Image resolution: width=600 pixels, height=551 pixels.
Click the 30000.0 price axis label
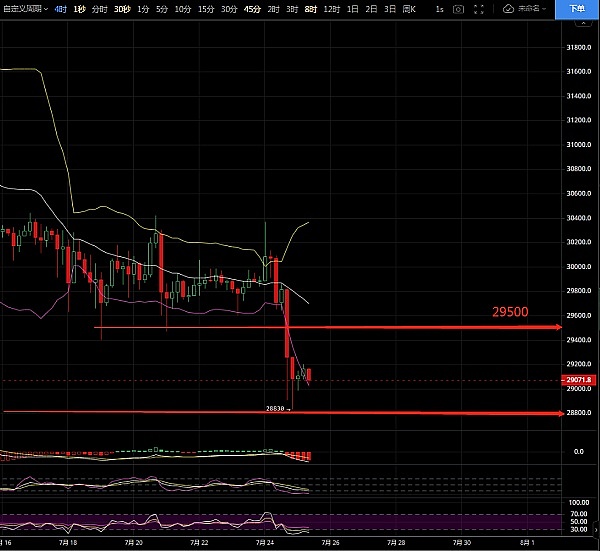579,266
